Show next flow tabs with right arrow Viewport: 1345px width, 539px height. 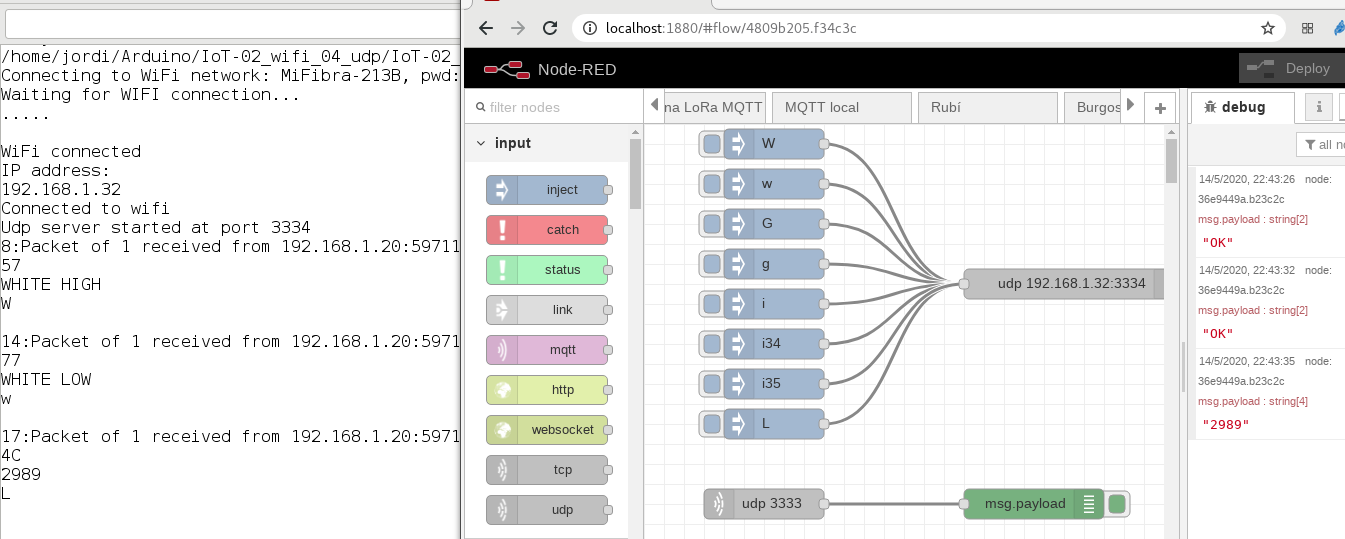pyautogui.click(x=1131, y=104)
